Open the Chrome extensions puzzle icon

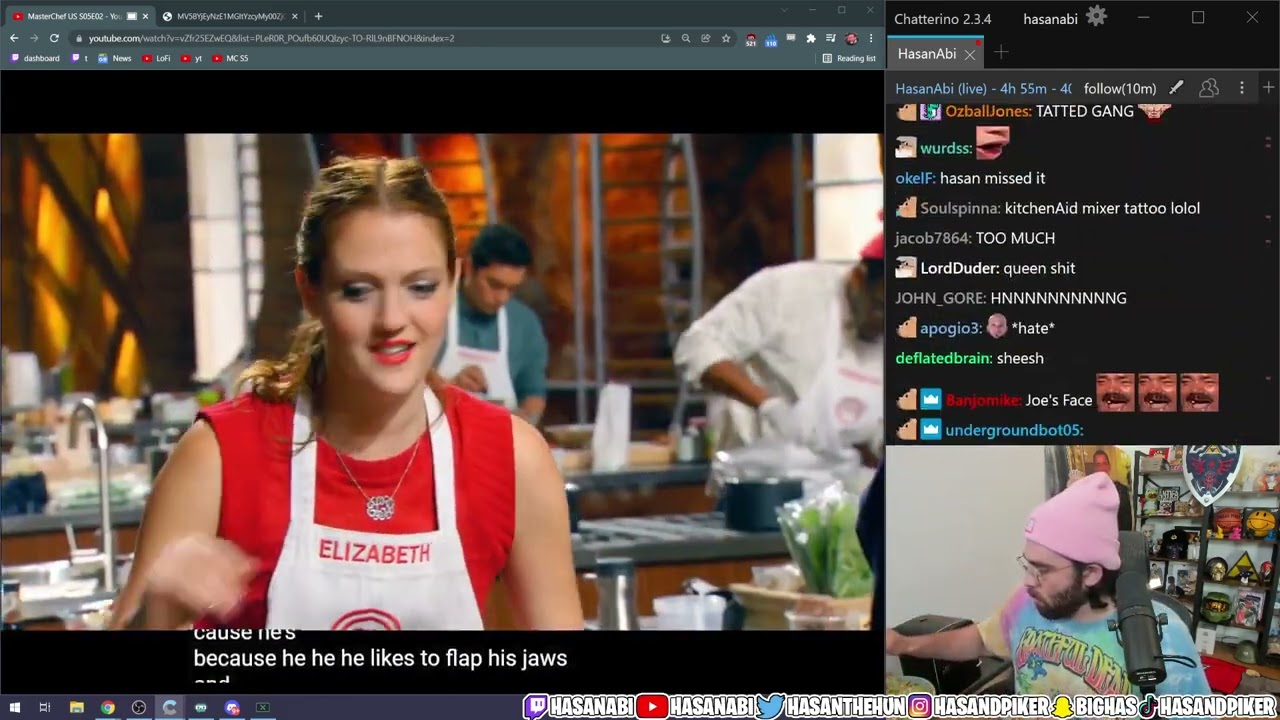coord(811,38)
